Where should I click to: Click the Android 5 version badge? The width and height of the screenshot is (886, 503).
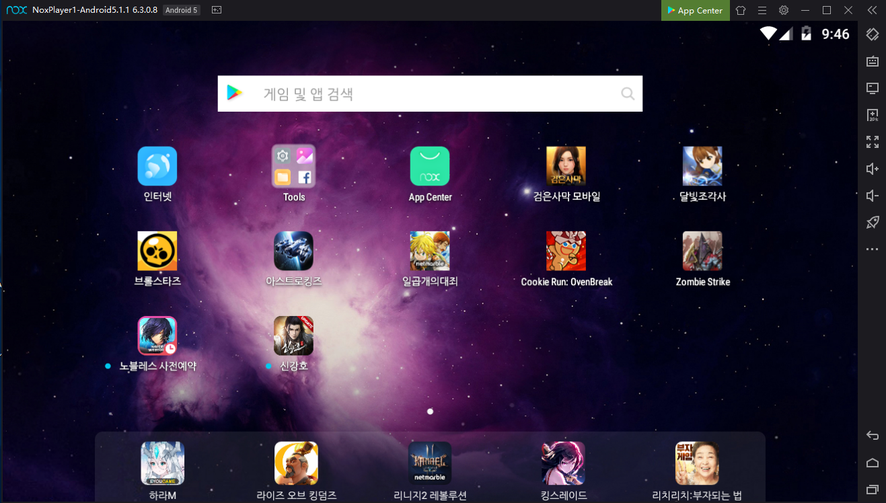point(181,10)
